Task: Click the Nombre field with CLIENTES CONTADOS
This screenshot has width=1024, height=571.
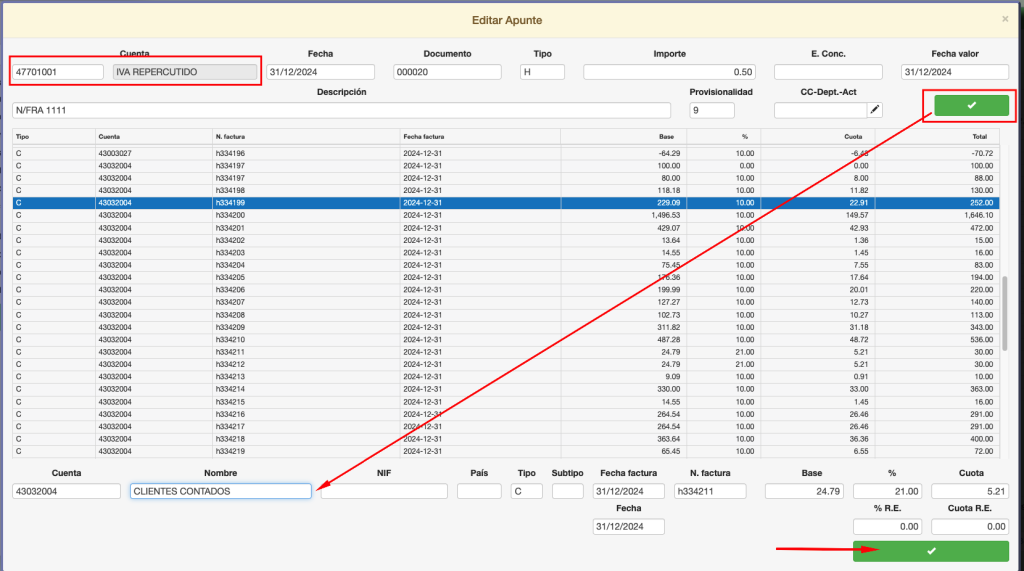Action: [220, 491]
